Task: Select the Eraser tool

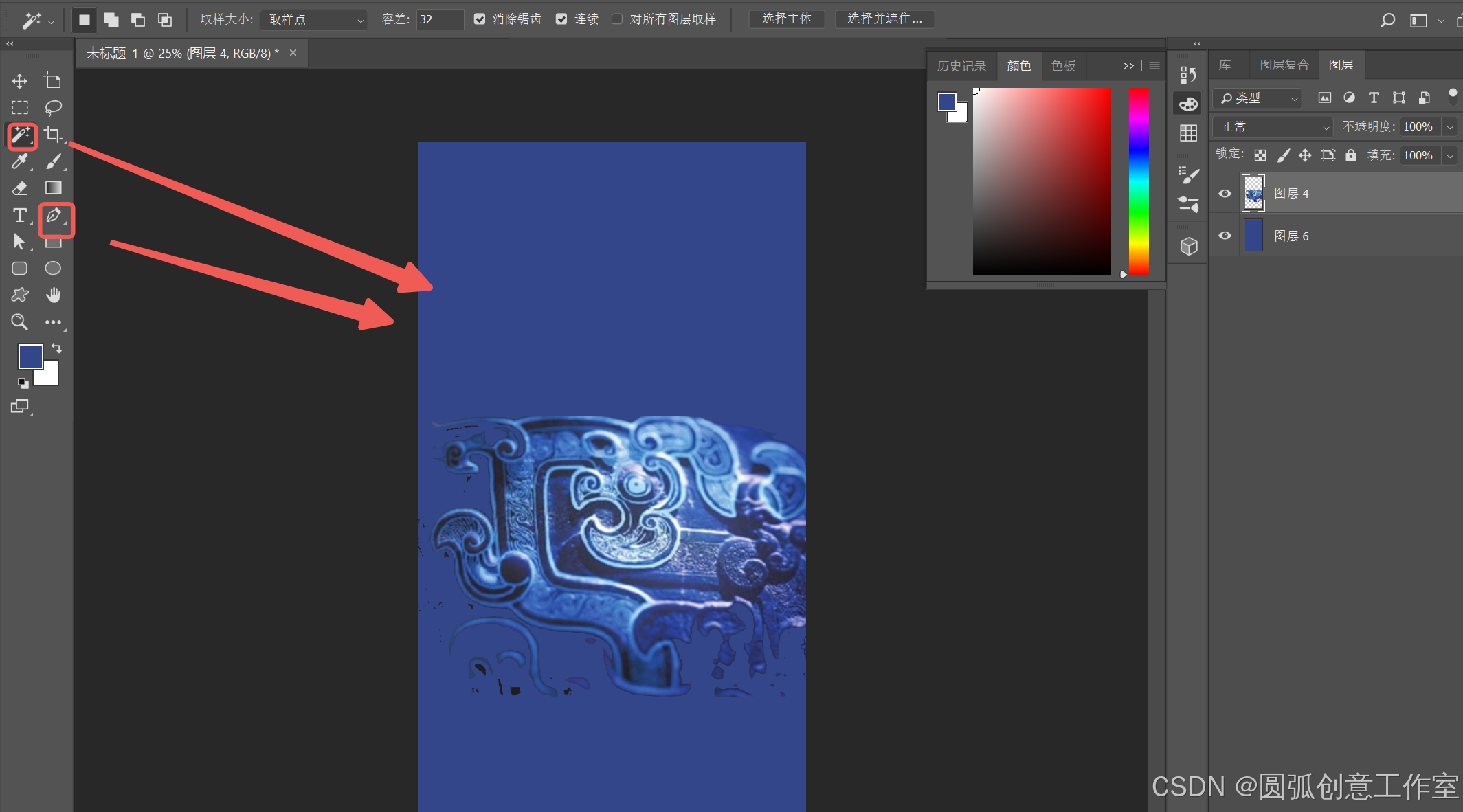Action: tap(19, 188)
